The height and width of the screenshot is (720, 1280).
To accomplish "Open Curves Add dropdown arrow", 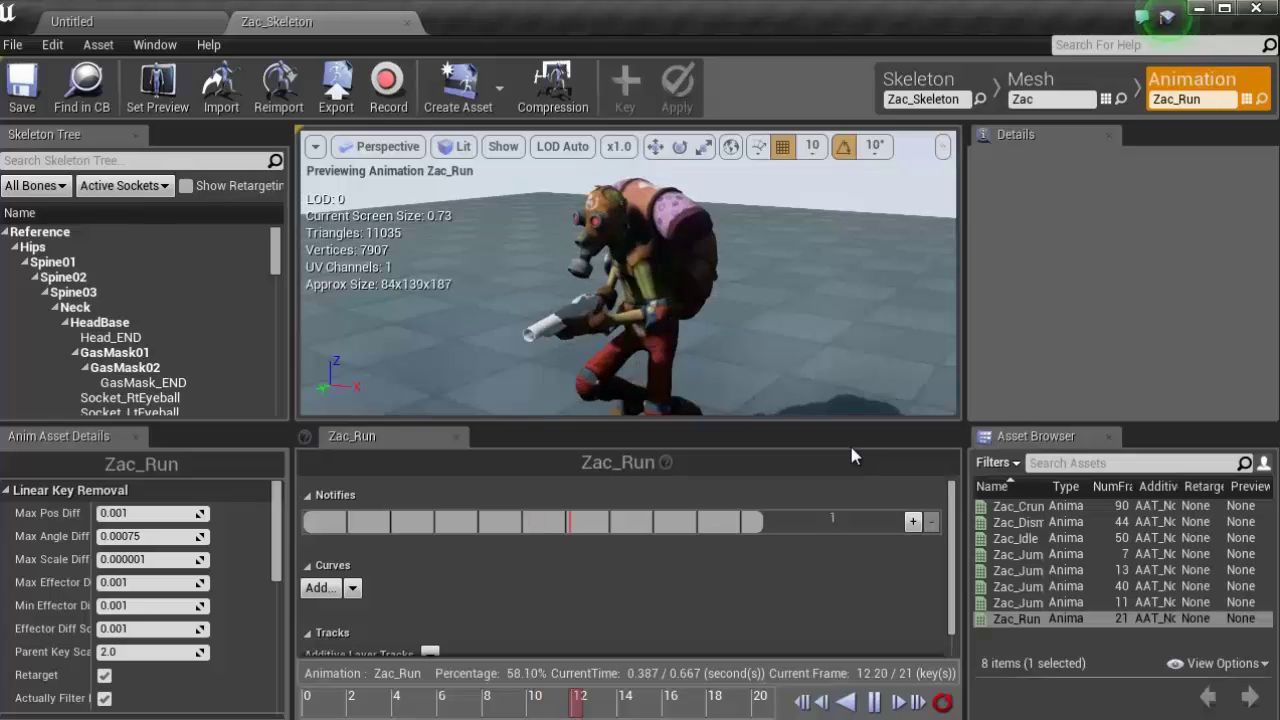I will 352,588.
